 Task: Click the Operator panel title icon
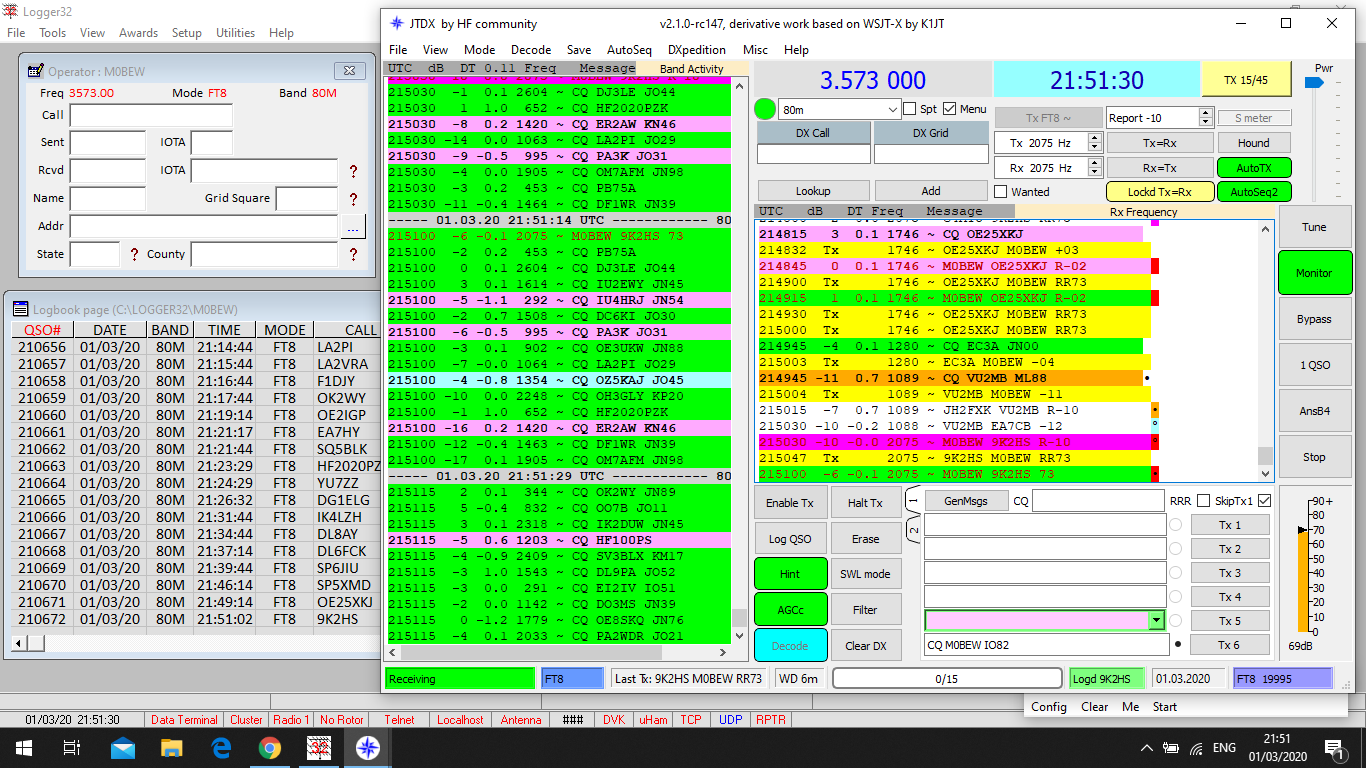pos(36,71)
